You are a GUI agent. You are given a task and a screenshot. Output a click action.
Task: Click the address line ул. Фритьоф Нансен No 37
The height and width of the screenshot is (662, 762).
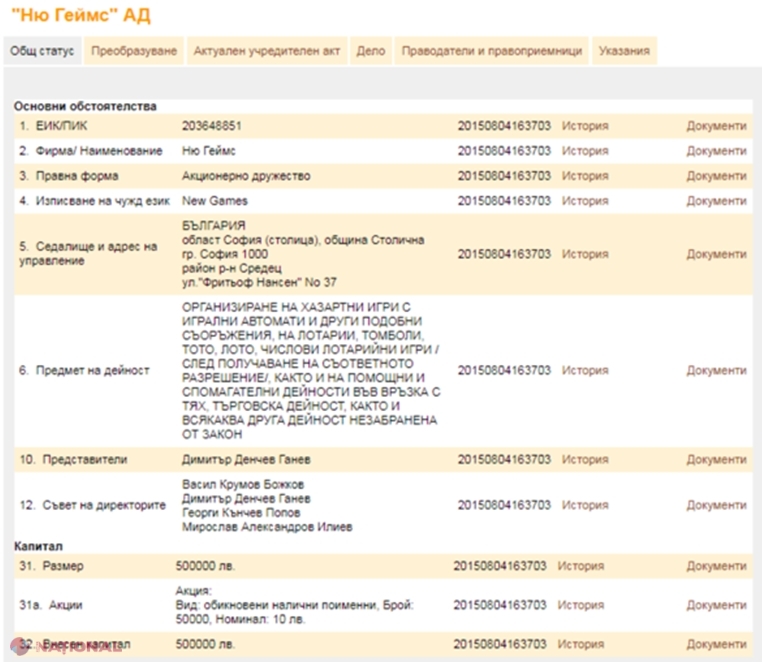click(x=260, y=282)
